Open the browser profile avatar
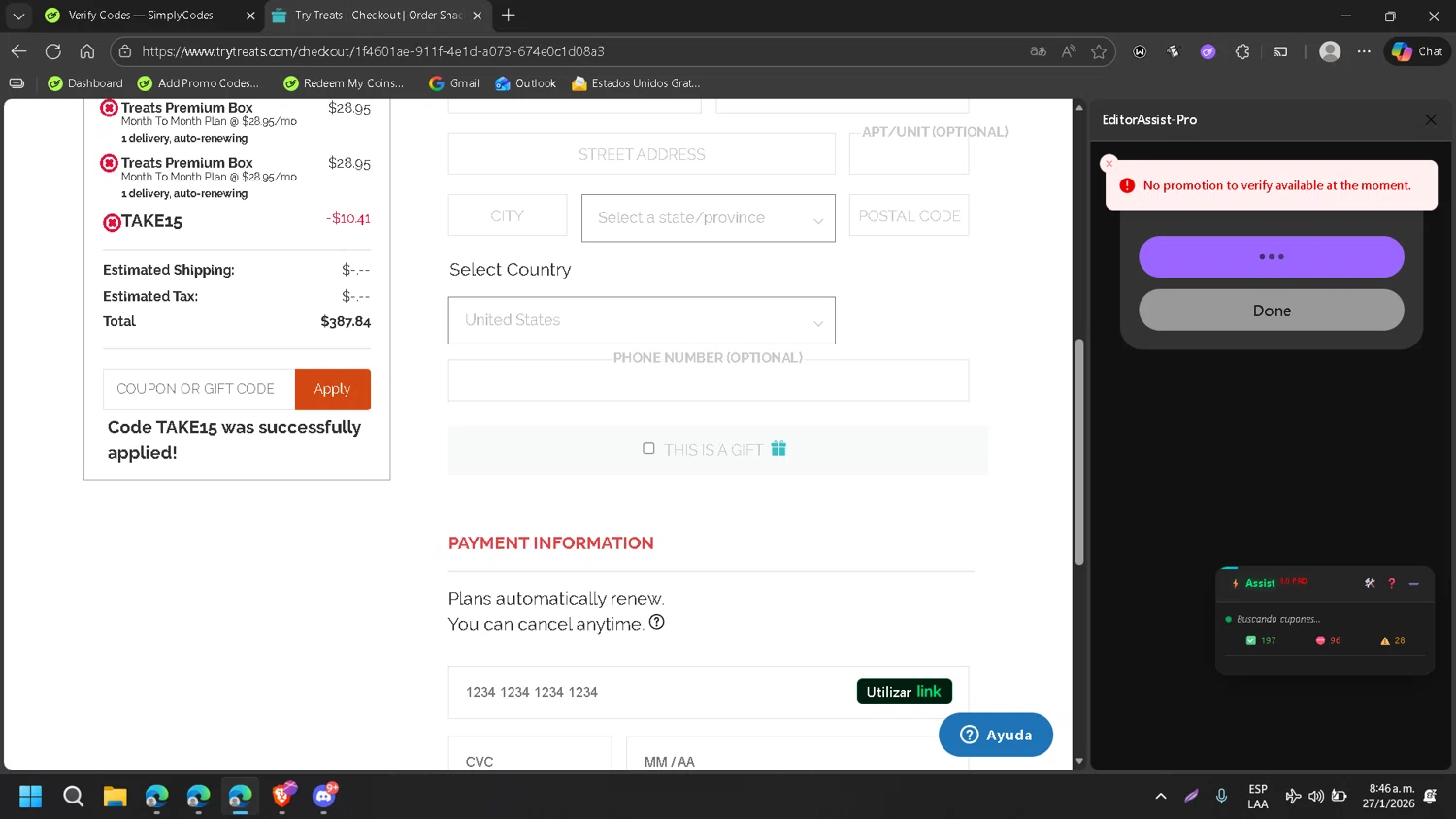1456x819 pixels. (1330, 51)
